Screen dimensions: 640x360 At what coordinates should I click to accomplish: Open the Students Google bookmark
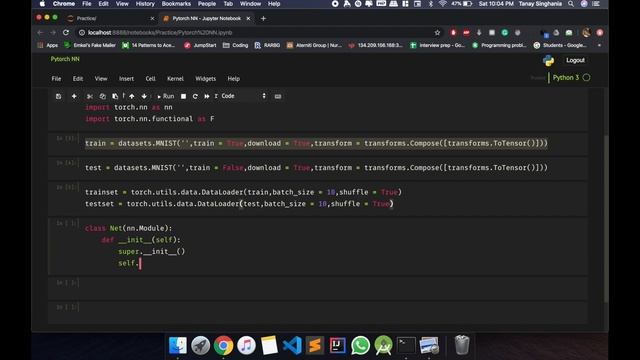[x=560, y=45]
